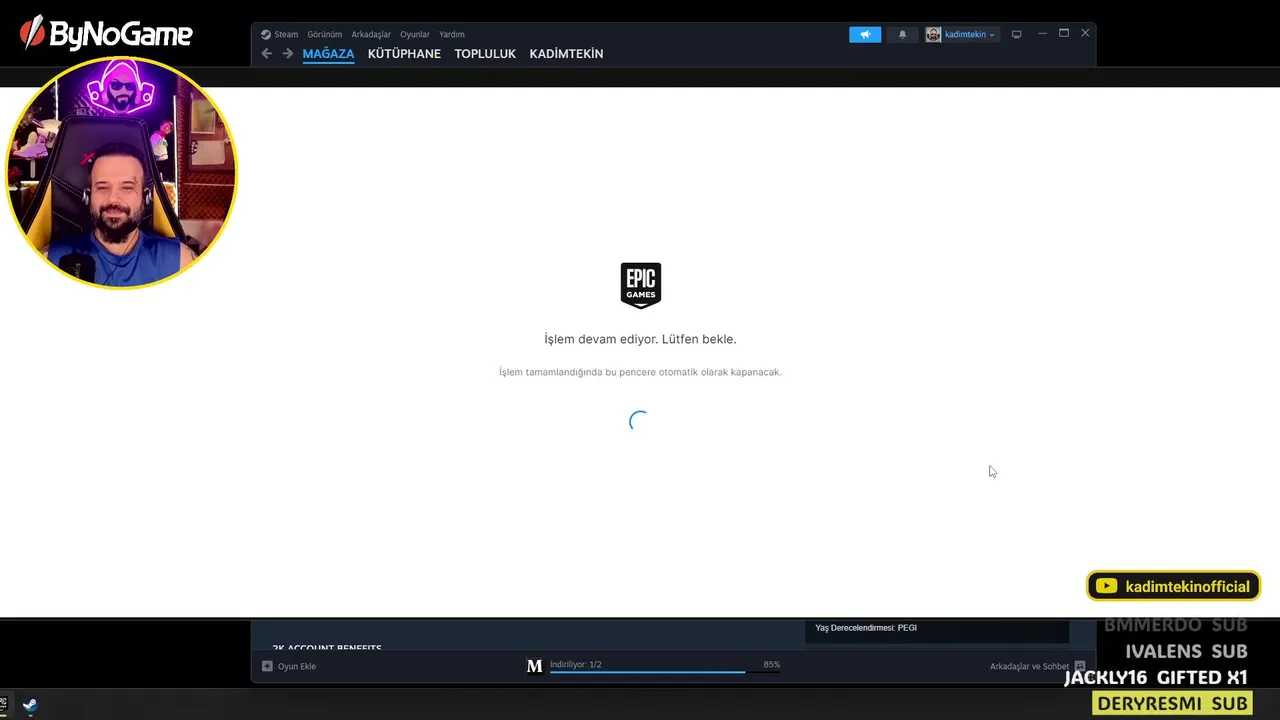The height and width of the screenshot is (720, 1280).
Task: Click the download progress bar at 85%
Action: coord(665,672)
